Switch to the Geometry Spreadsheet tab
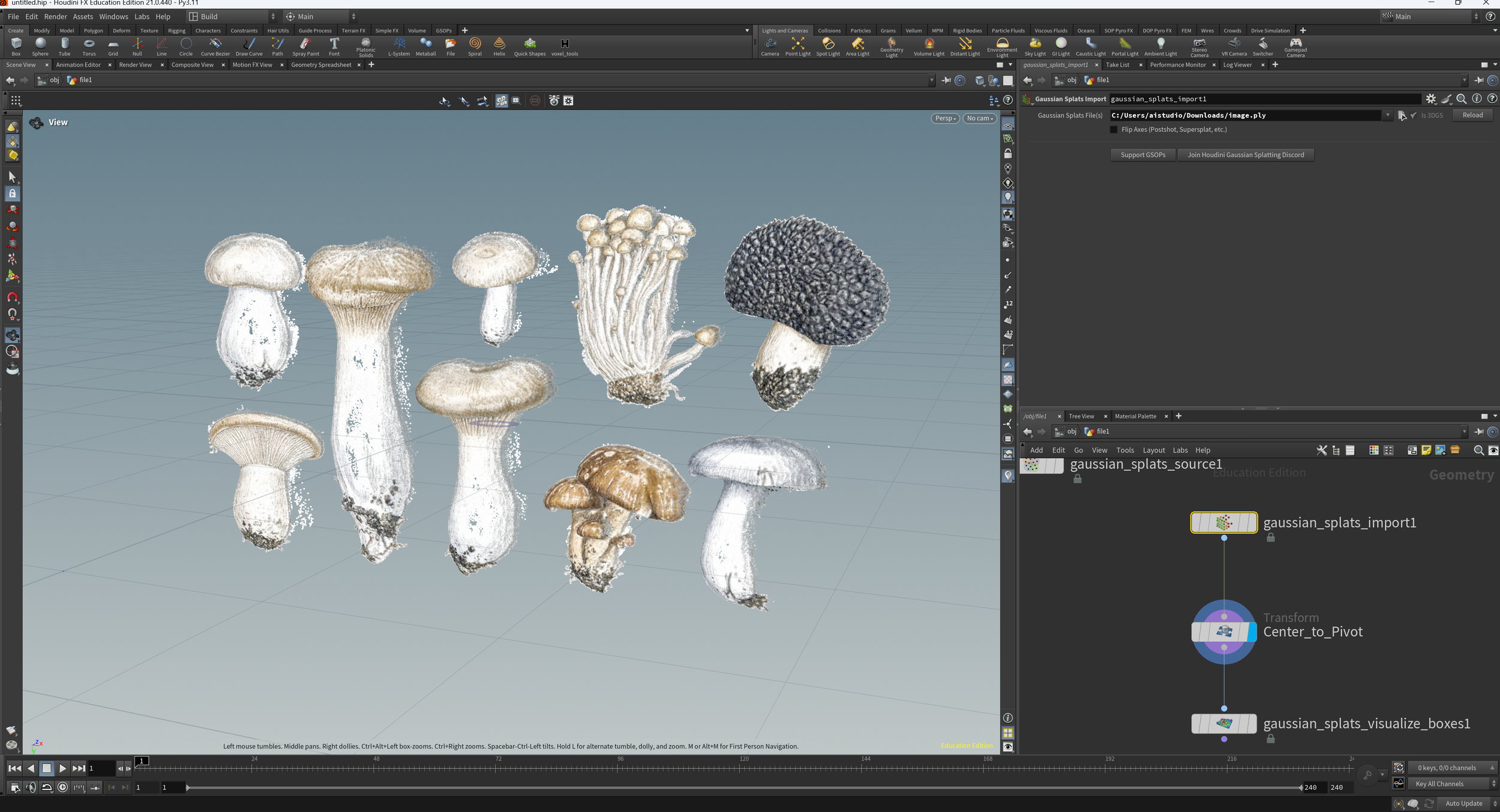Image resolution: width=1500 pixels, height=812 pixels. [321, 65]
